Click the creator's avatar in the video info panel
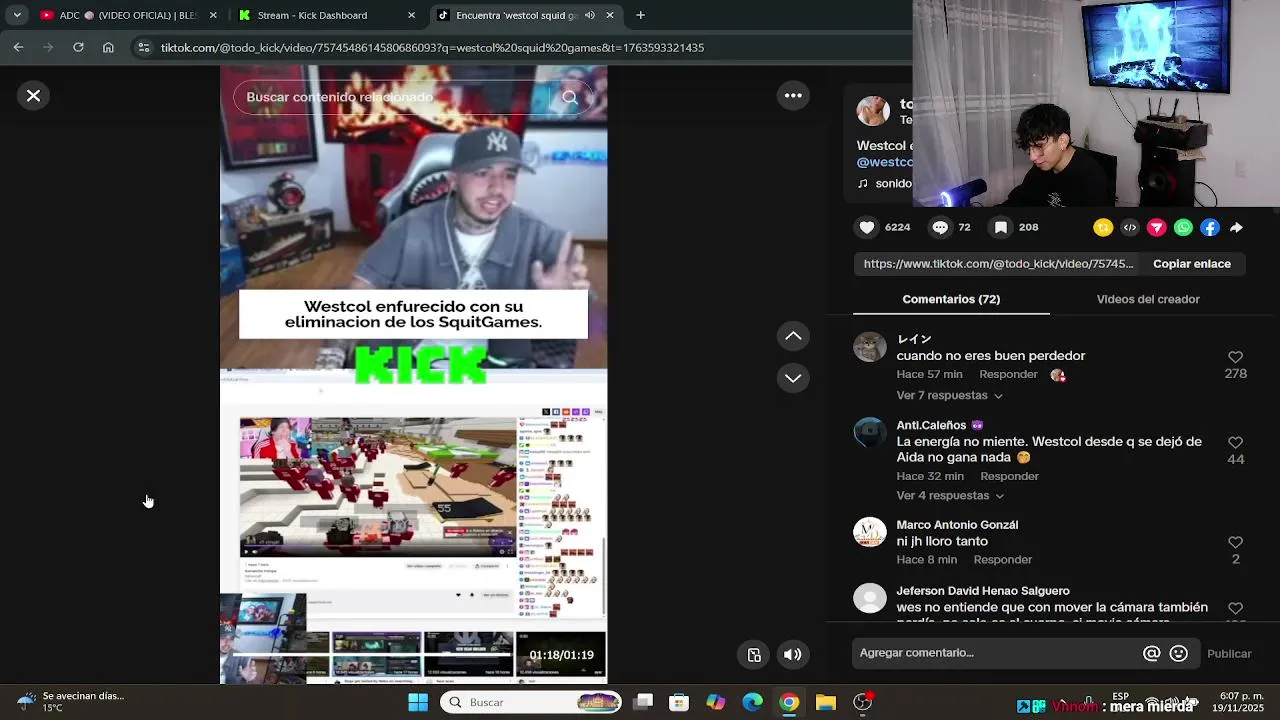The width and height of the screenshot is (1280, 720). [x=873, y=112]
